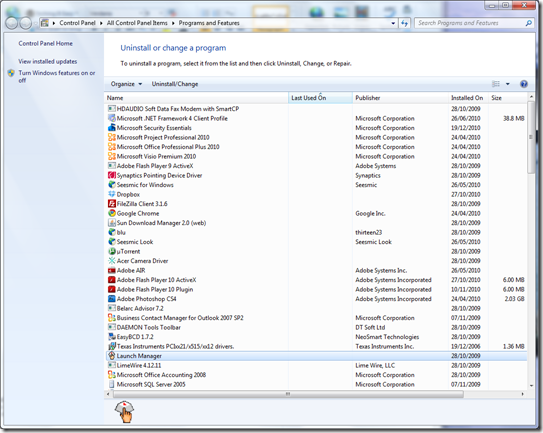This screenshot has height=433, width=543.
Task: Expand the arrow before Control Panel breadcrumb
Action: point(54,23)
